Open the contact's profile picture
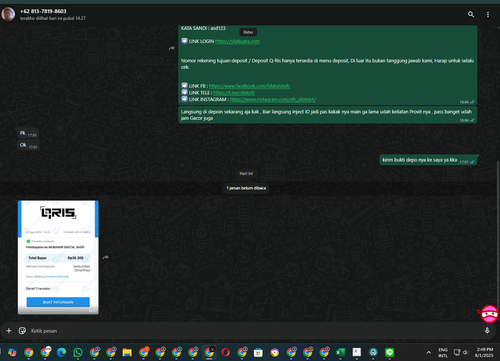 [8, 14]
